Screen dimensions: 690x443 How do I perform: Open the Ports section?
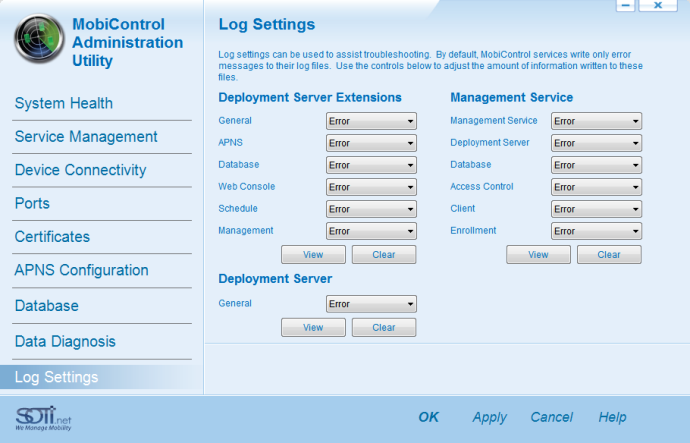(x=32, y=203)
